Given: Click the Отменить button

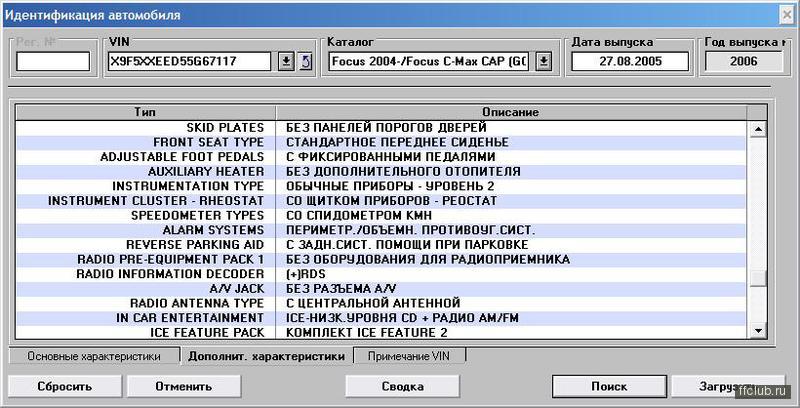Looking at the screenshot, I should 184,387.
